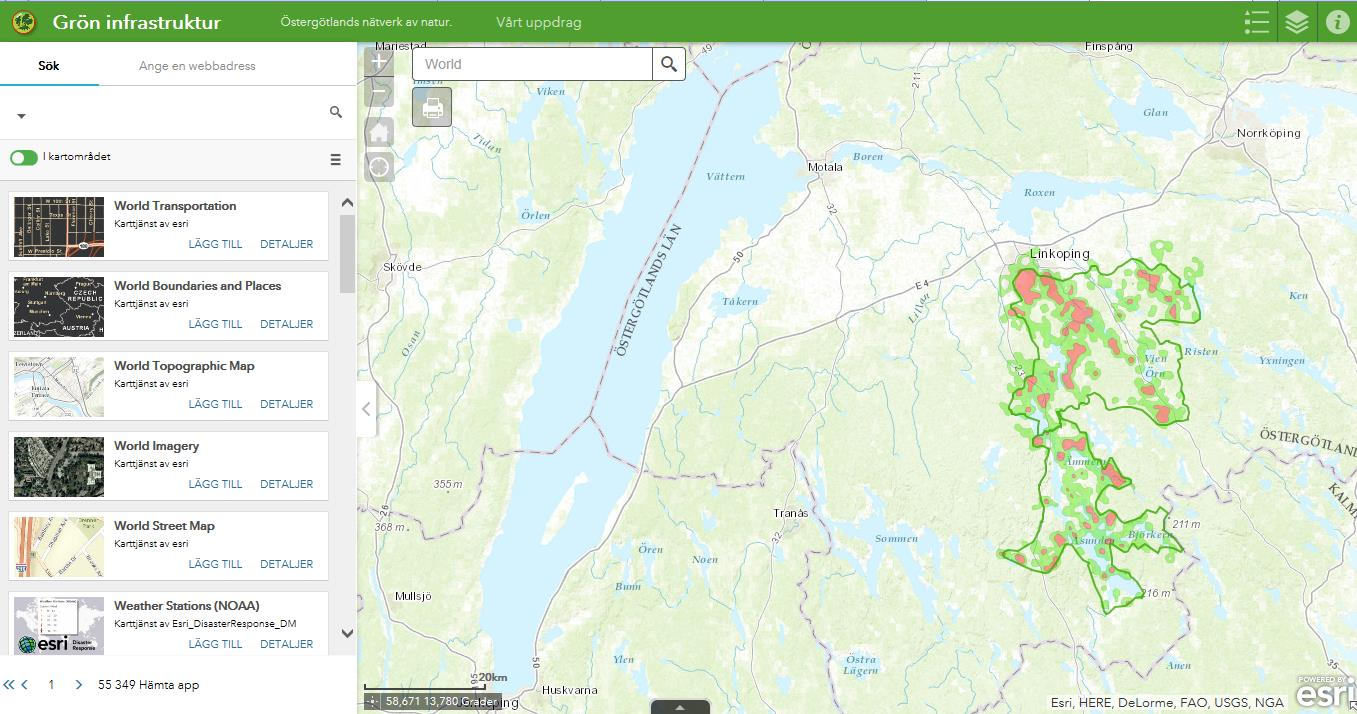Open DETALJER for Weather Stations (NOAA)
1357x714 pixels.
(286, 644)
